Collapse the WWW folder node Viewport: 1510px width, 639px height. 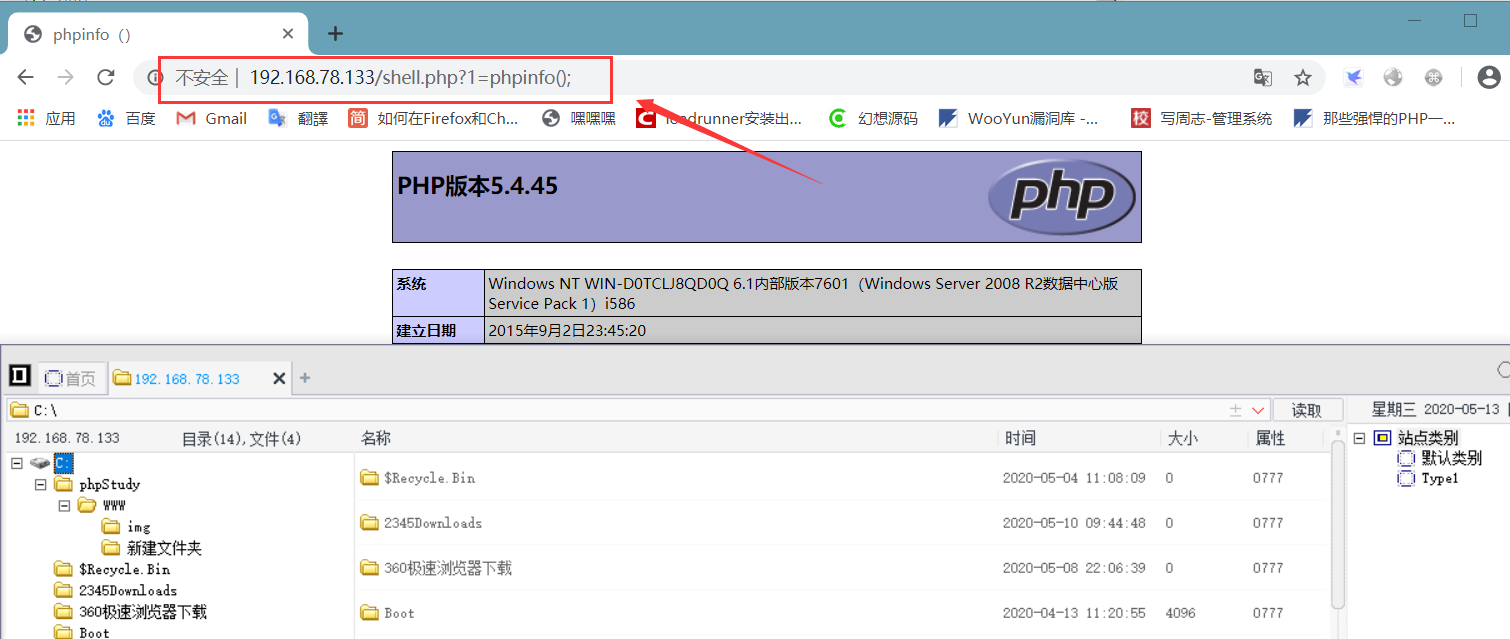tap(64, 506)
